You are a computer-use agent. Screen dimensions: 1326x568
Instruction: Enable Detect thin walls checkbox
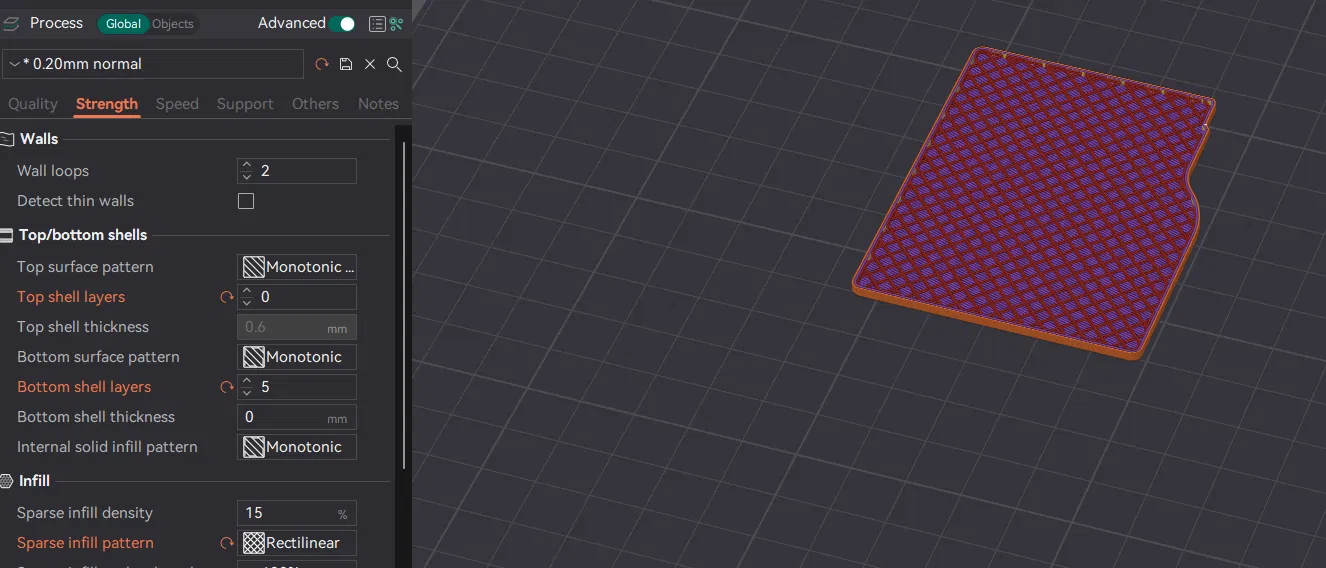pyautogui.click(x=246, y=201)
